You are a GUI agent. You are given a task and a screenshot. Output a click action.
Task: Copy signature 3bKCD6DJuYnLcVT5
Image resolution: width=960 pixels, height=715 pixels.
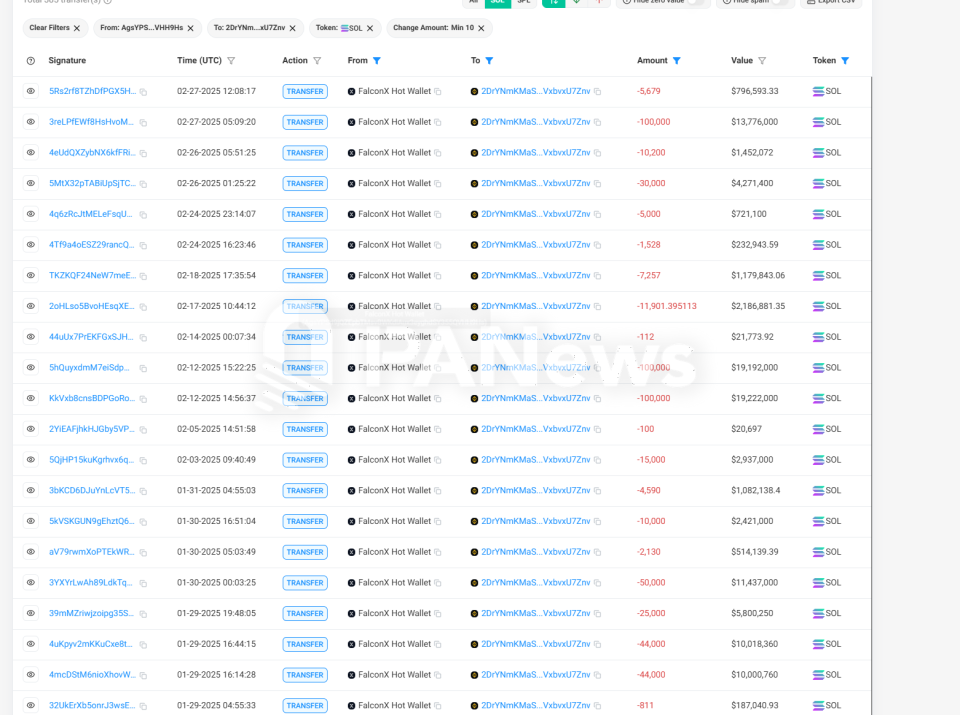[143, 491]
